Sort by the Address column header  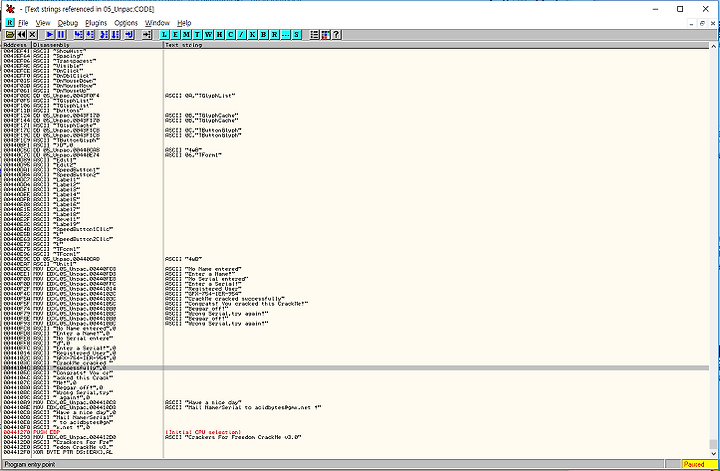[17, 45]
